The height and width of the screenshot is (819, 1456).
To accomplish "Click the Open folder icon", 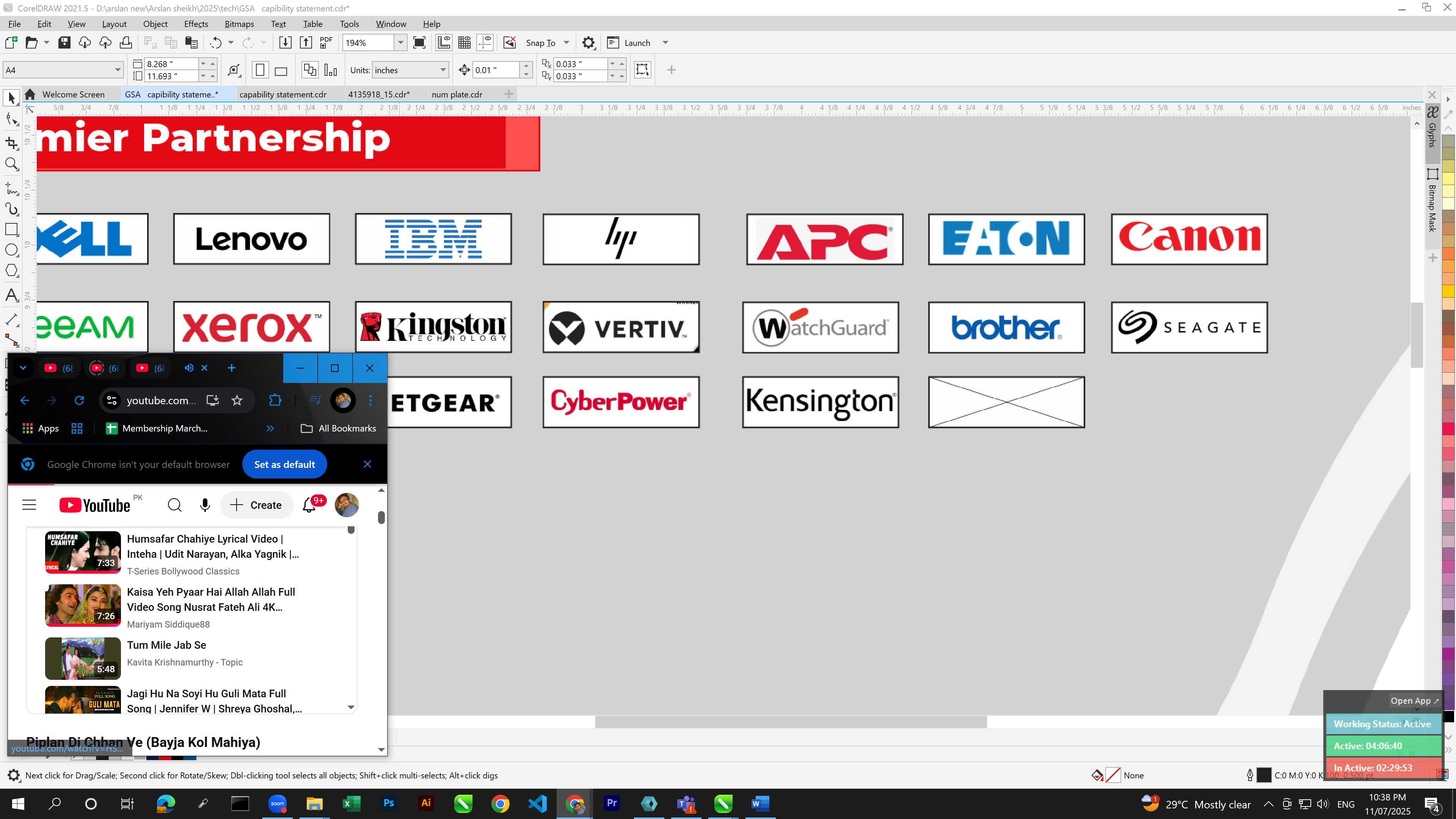I will click(x=31, y=42).
